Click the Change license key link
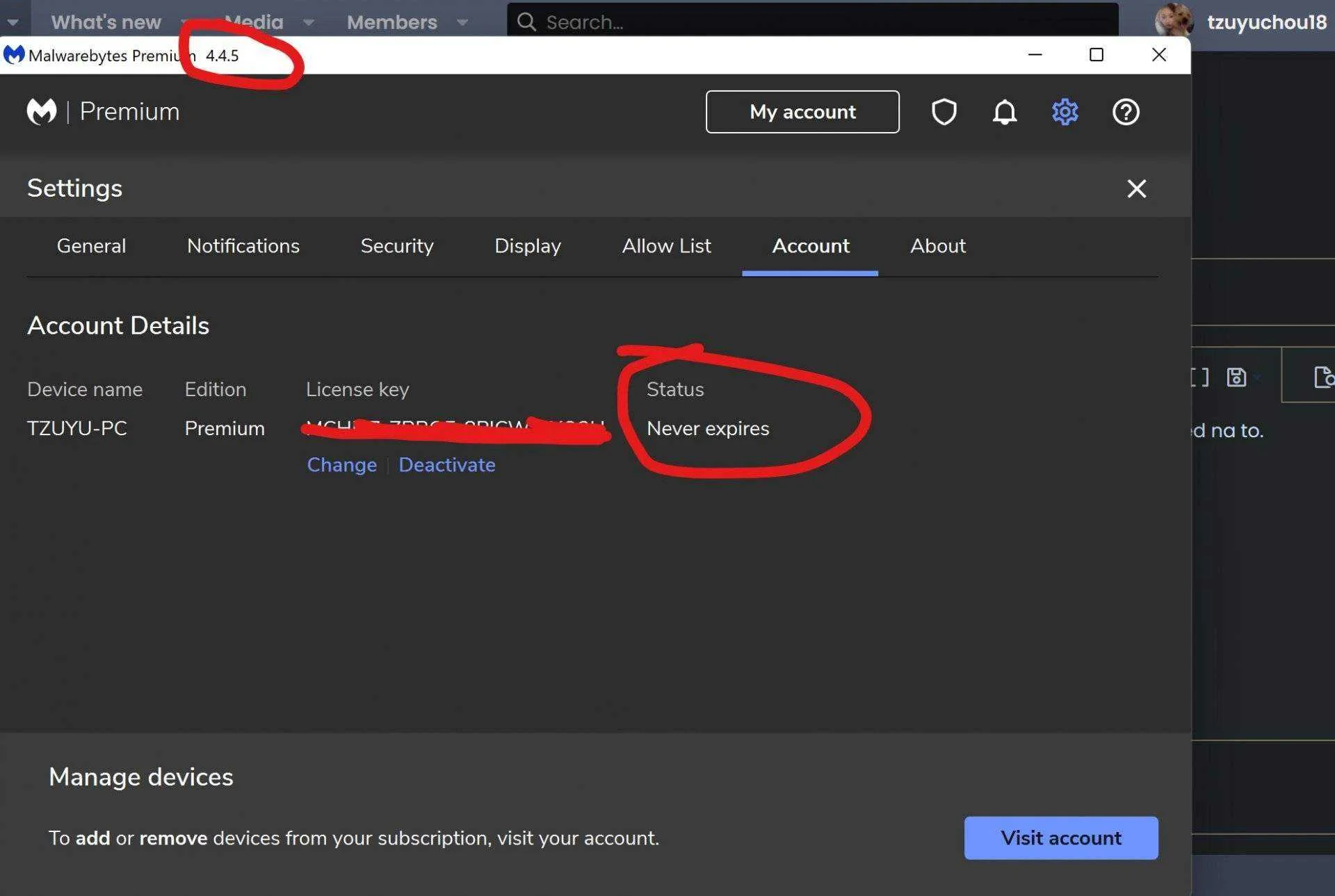 [342, 464]
